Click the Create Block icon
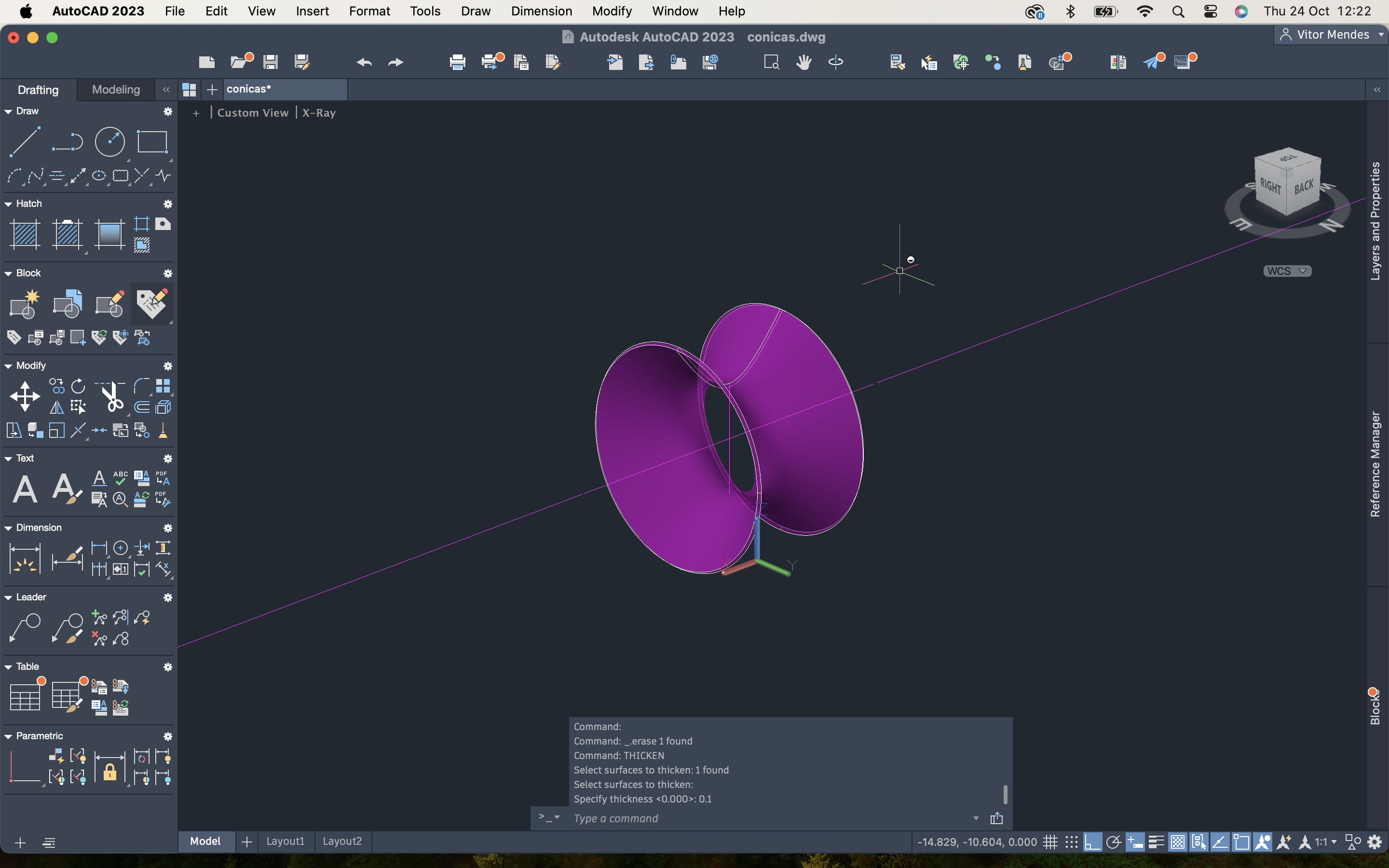 tap(25, 304)
